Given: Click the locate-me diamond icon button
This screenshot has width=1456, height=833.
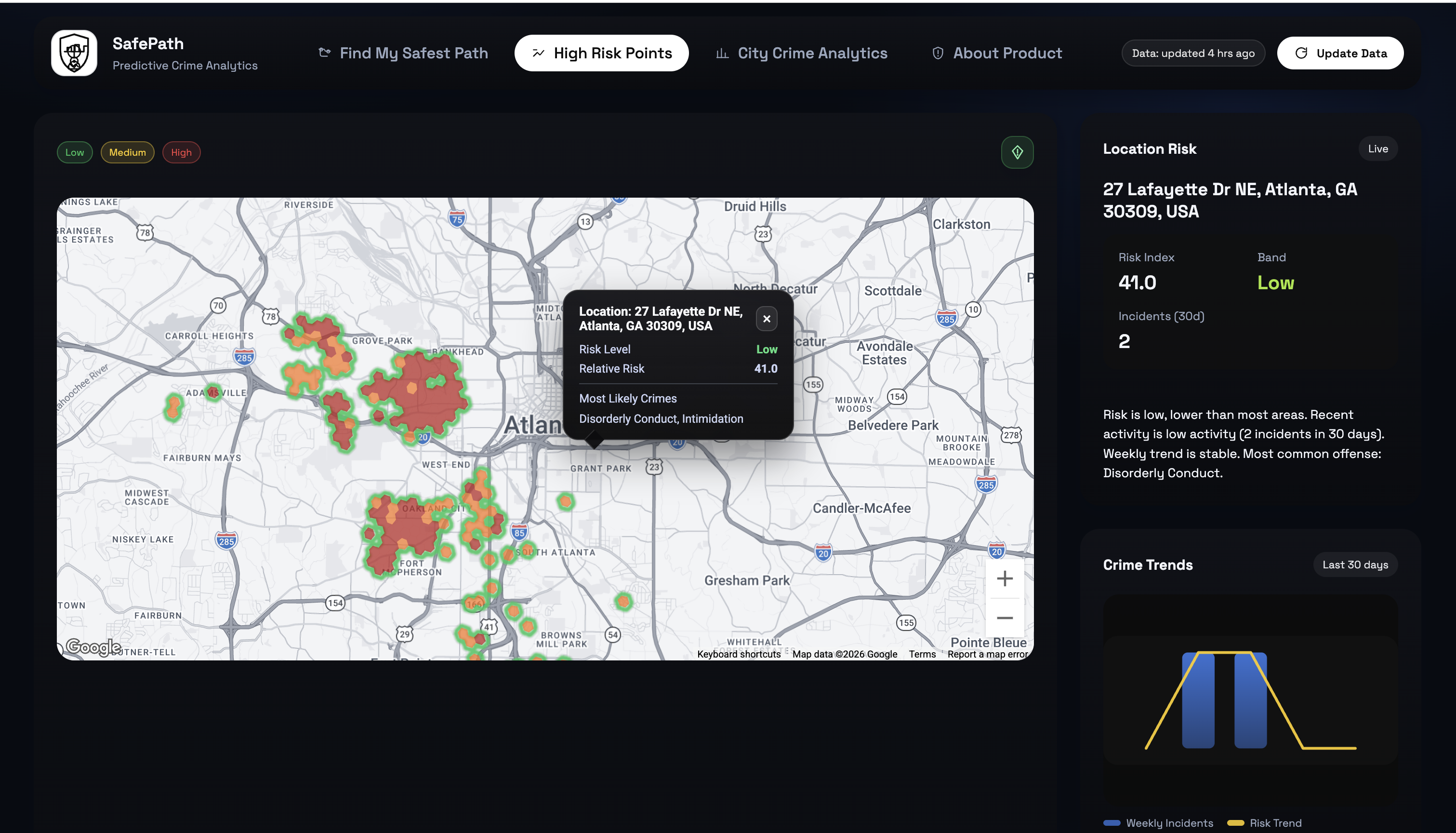Looking at the screenshot, I should click(1017, 152).
